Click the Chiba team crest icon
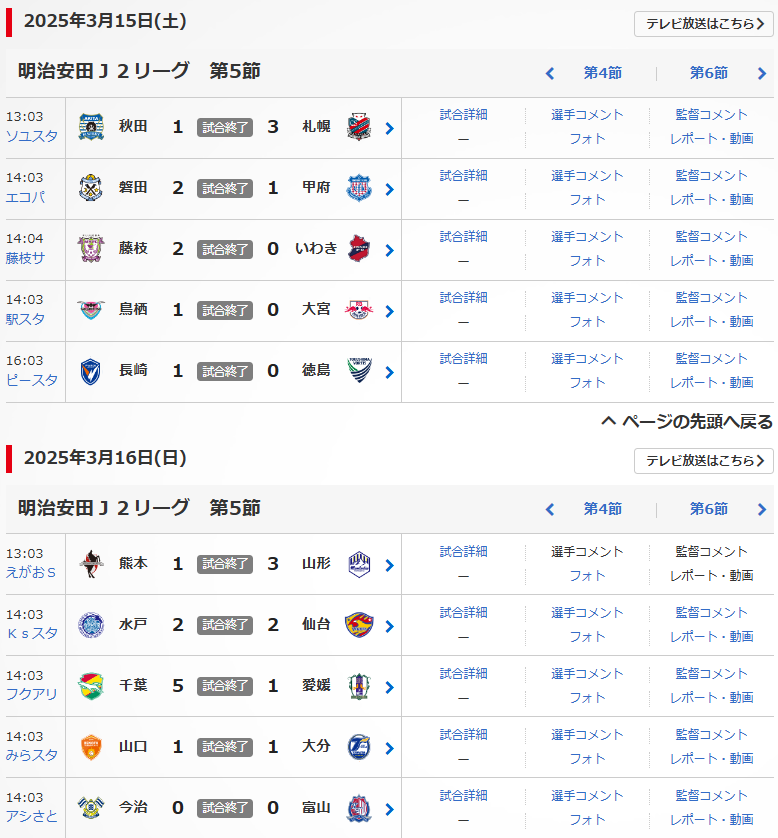The image size is (778, 838). pos(91,686)
